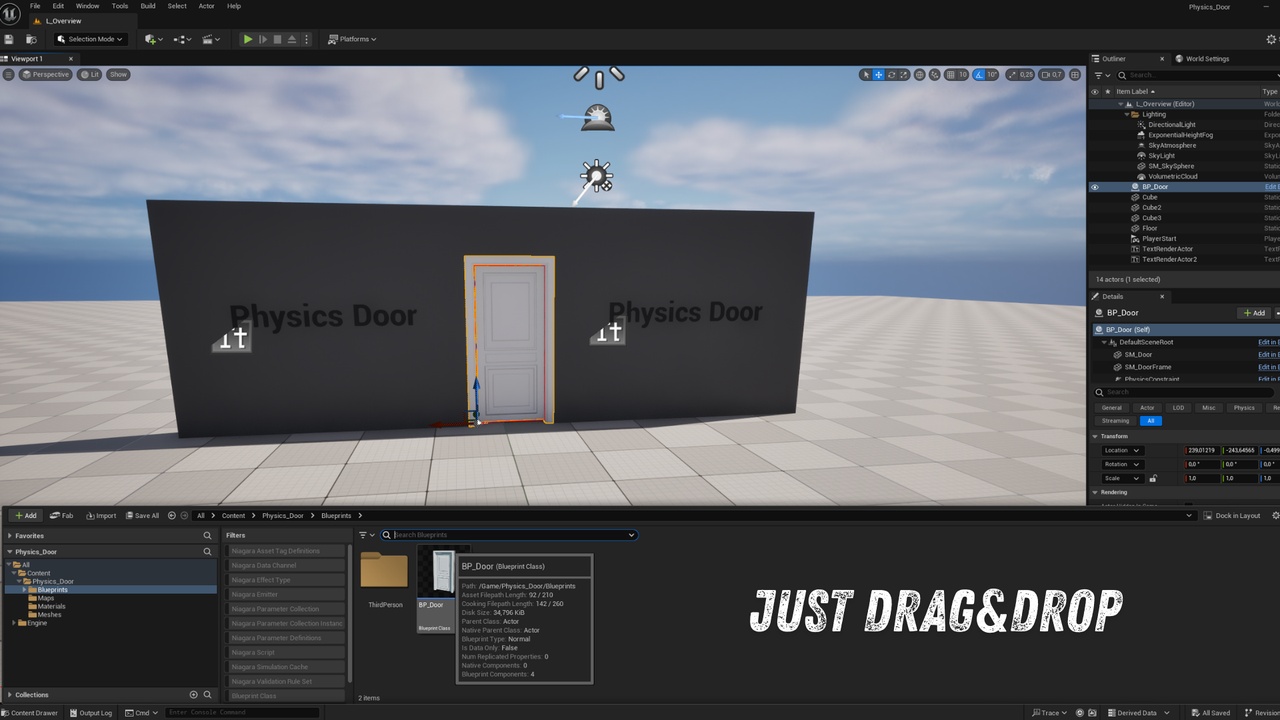Image resolution: width=1280 pixels, height=720 pixels.
Task: Click Dock in Layout button
Action: (1232, 515)
